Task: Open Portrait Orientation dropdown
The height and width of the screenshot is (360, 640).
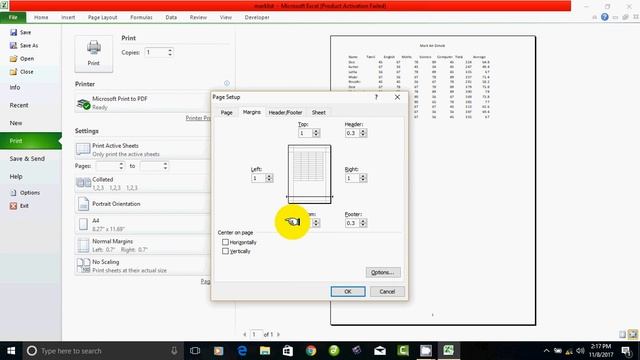Action: (x=143, y=204)
